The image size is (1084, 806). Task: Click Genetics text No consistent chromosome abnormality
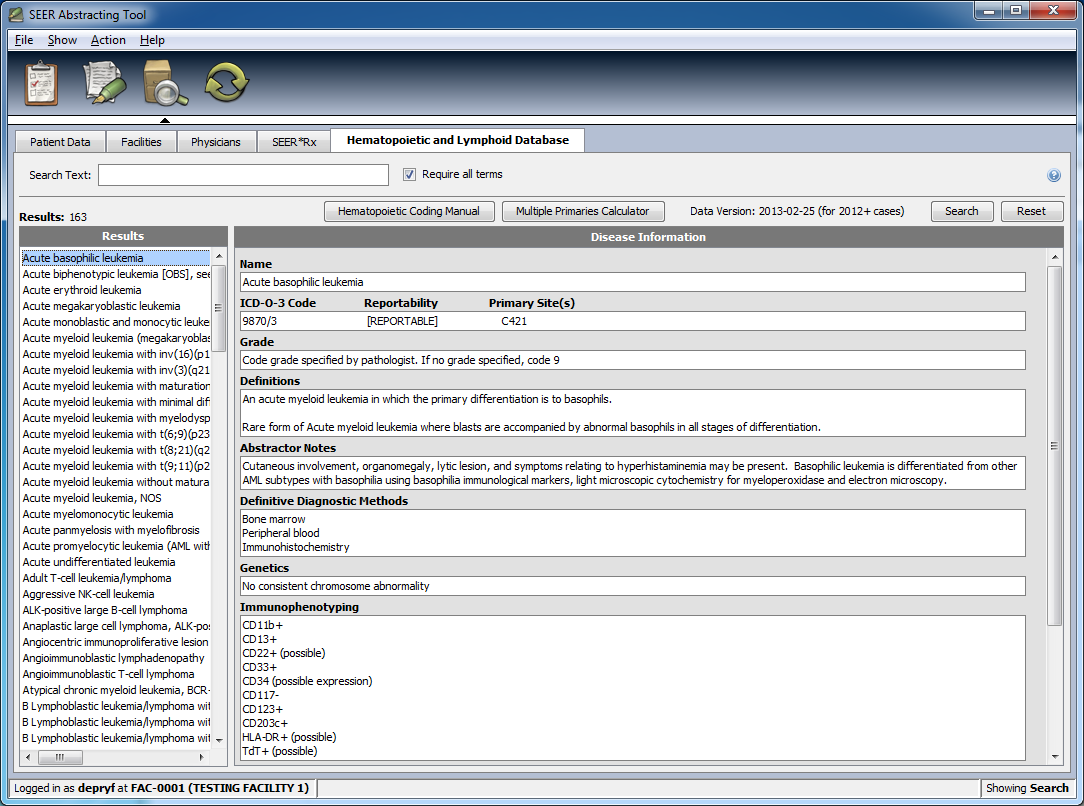coord(335,586)
